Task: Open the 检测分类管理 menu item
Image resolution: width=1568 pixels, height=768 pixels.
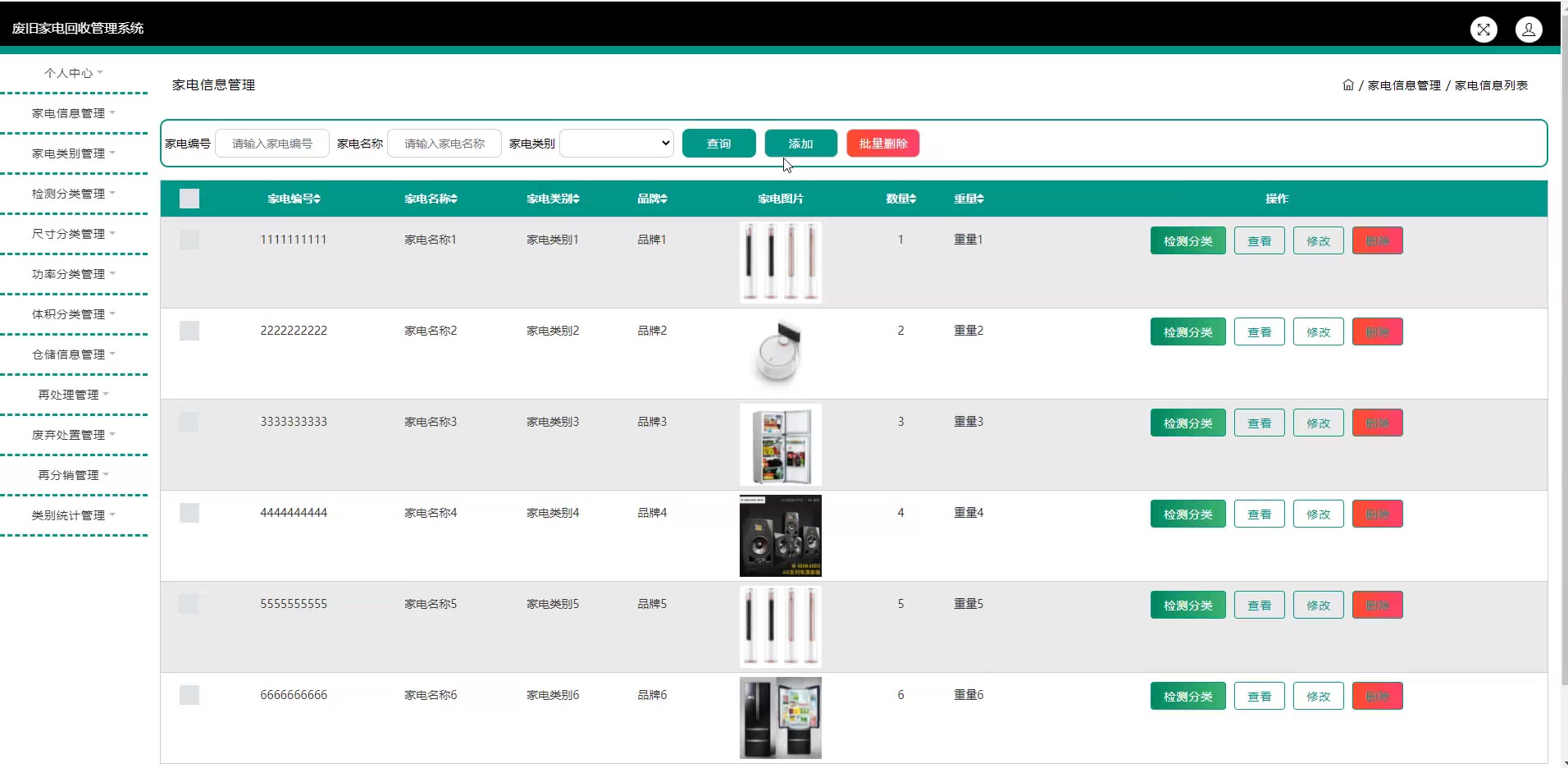Action: (73, 194)
